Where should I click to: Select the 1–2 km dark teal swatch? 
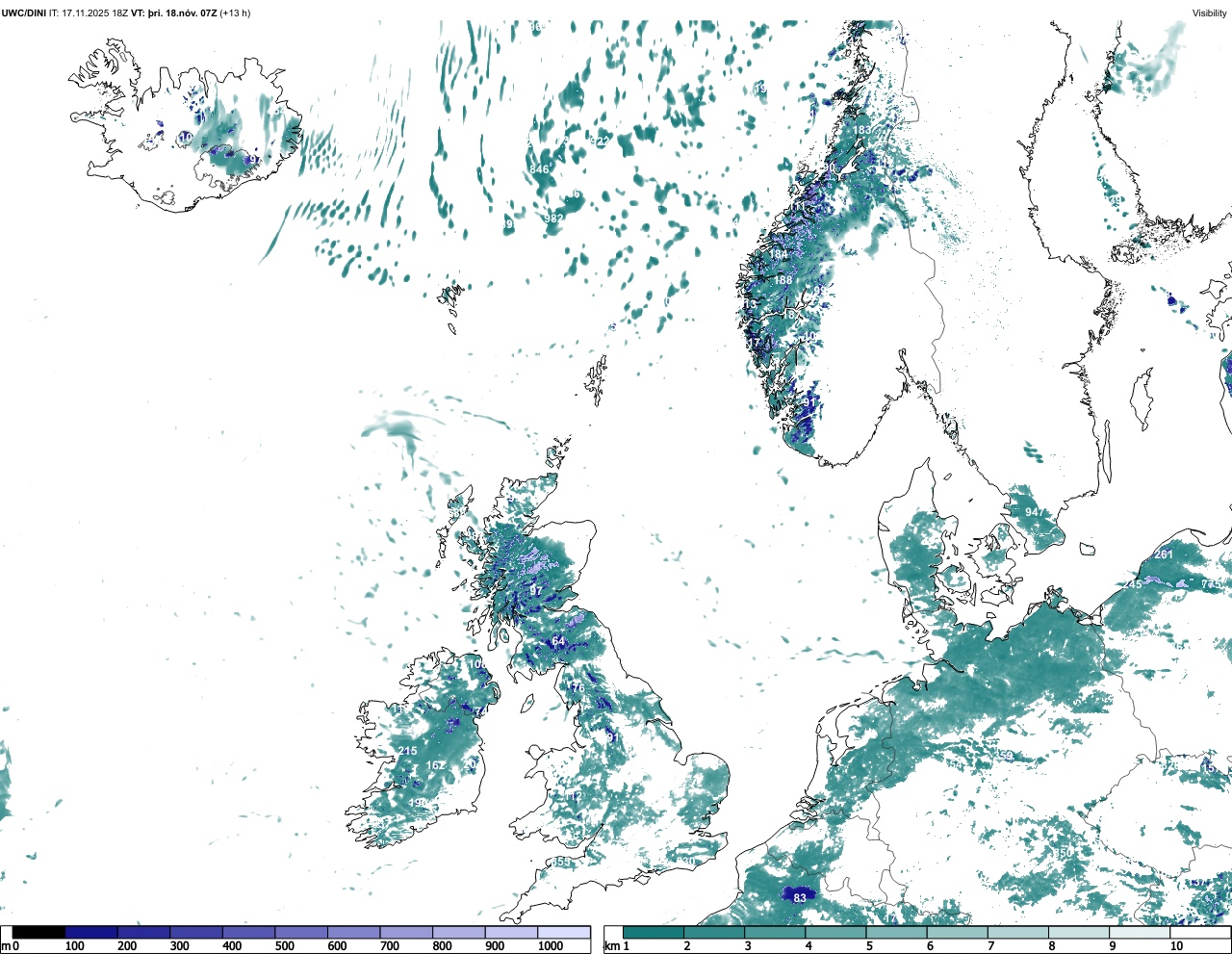[654, 932]
